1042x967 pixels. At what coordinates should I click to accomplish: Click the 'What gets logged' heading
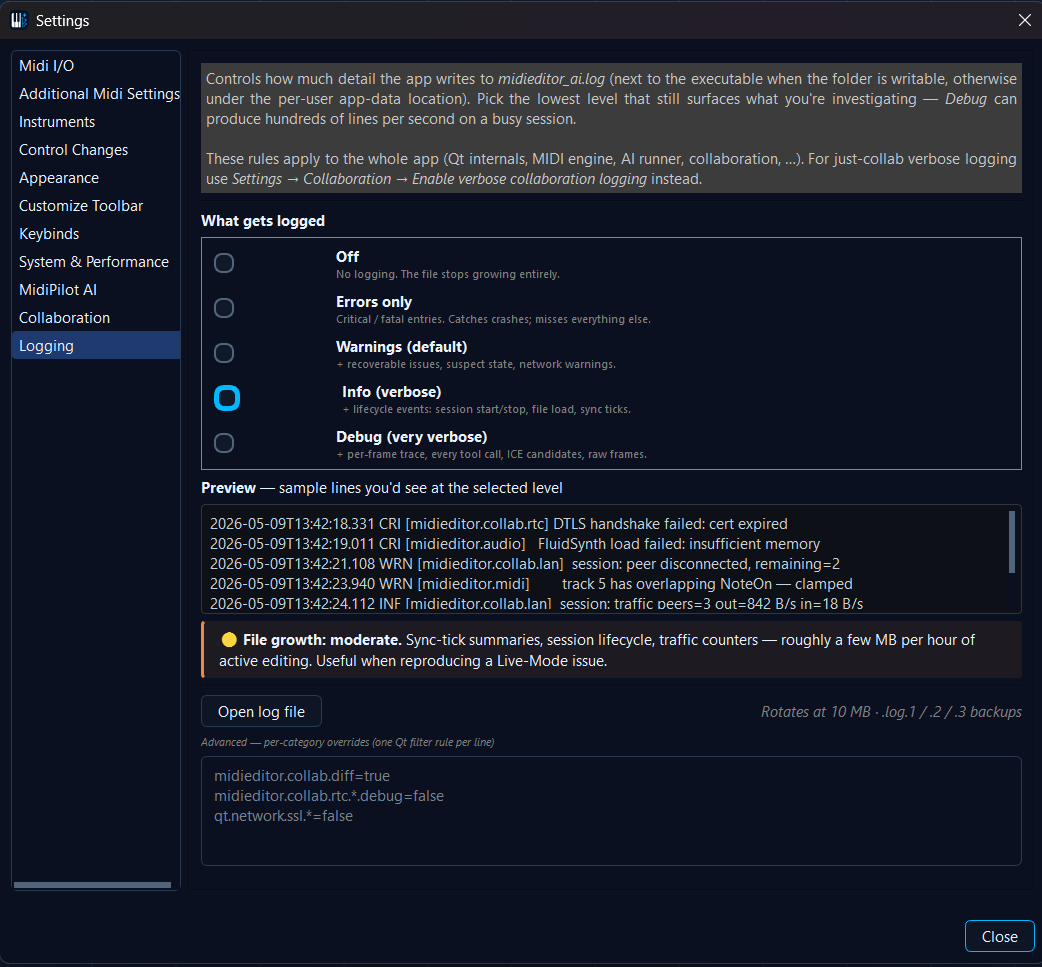pos(263,221)
